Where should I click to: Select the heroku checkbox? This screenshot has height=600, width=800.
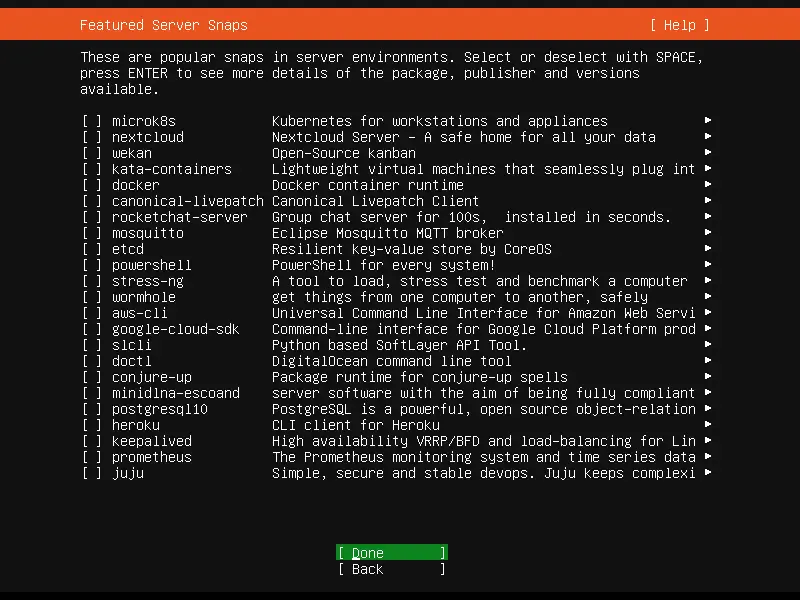click(92, 425)
